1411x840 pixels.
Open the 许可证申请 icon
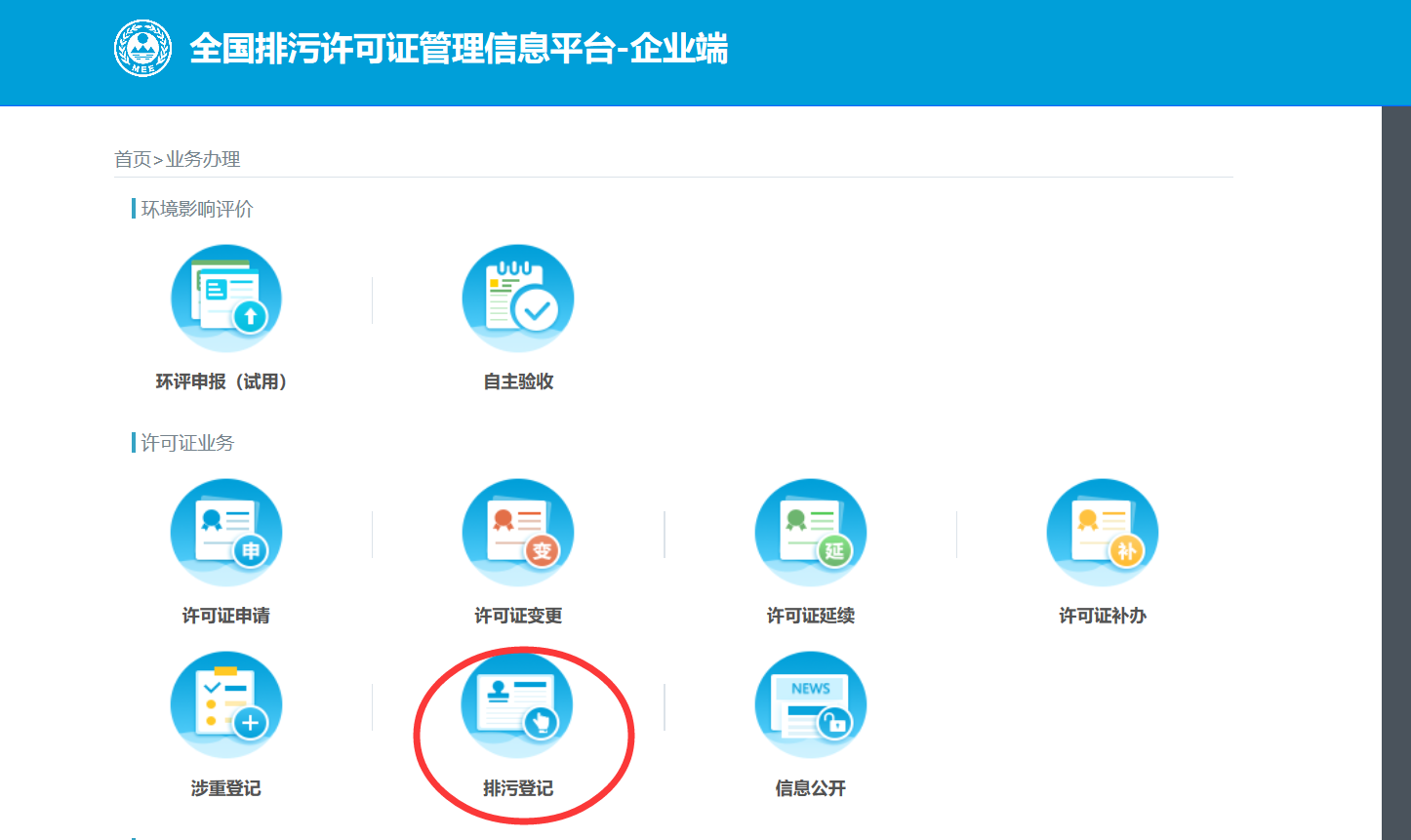tap(226, 533)
